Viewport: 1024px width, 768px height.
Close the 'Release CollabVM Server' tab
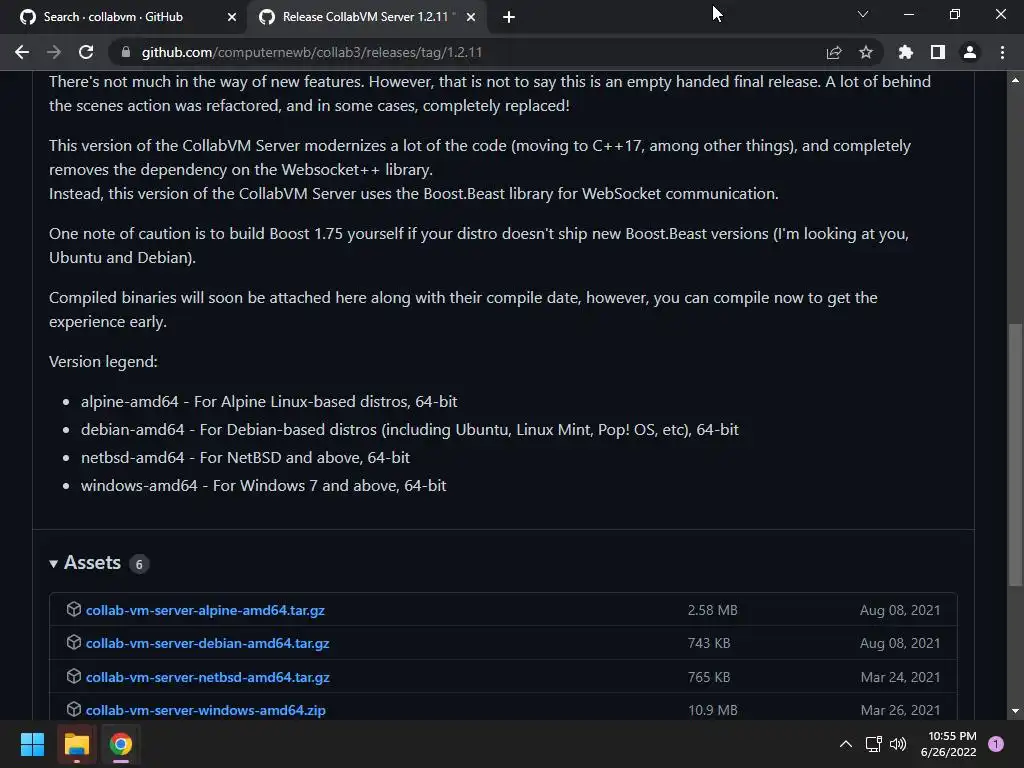(x=471, y=17)
